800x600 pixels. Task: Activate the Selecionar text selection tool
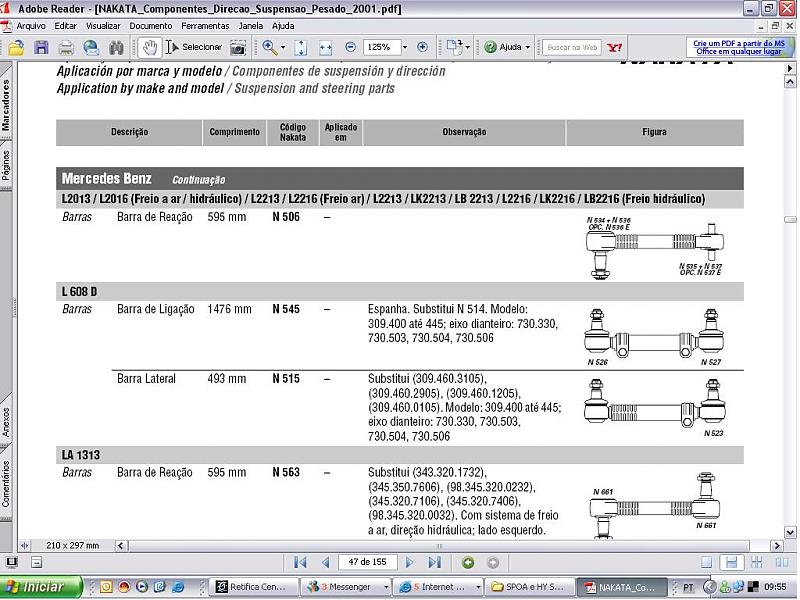193,47
